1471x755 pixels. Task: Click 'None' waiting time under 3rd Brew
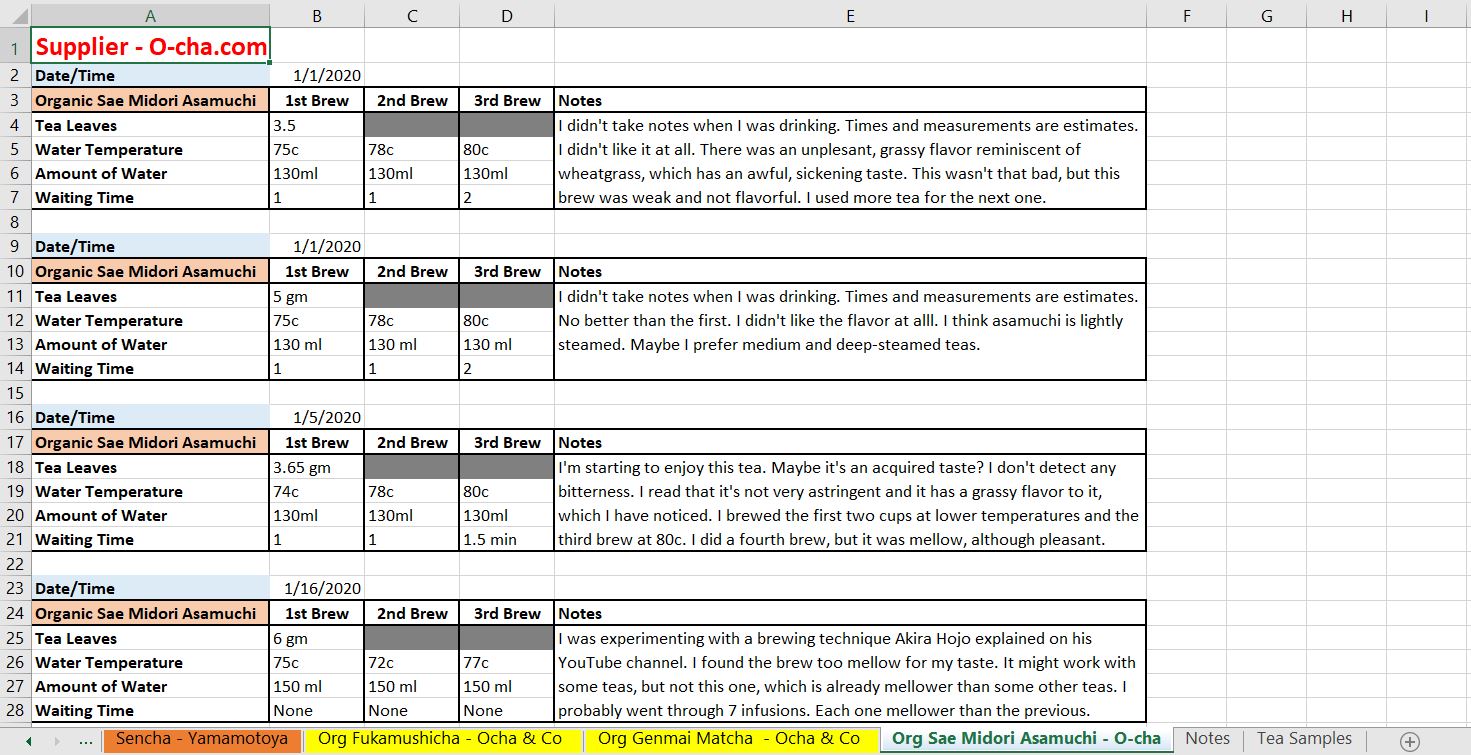tap(507, 710)
